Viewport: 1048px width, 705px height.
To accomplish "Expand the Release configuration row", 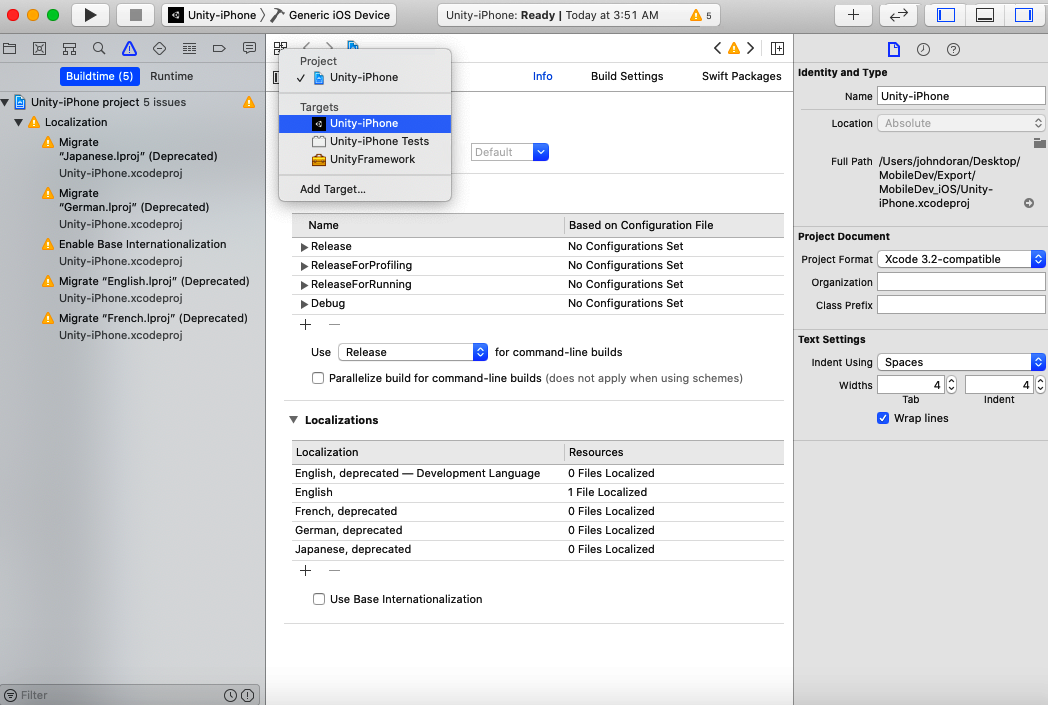I will click(x=304, y=247).
